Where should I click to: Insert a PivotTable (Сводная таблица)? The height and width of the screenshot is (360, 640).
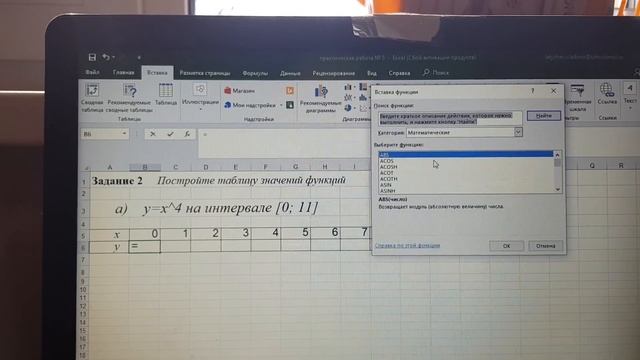(93, 98)
